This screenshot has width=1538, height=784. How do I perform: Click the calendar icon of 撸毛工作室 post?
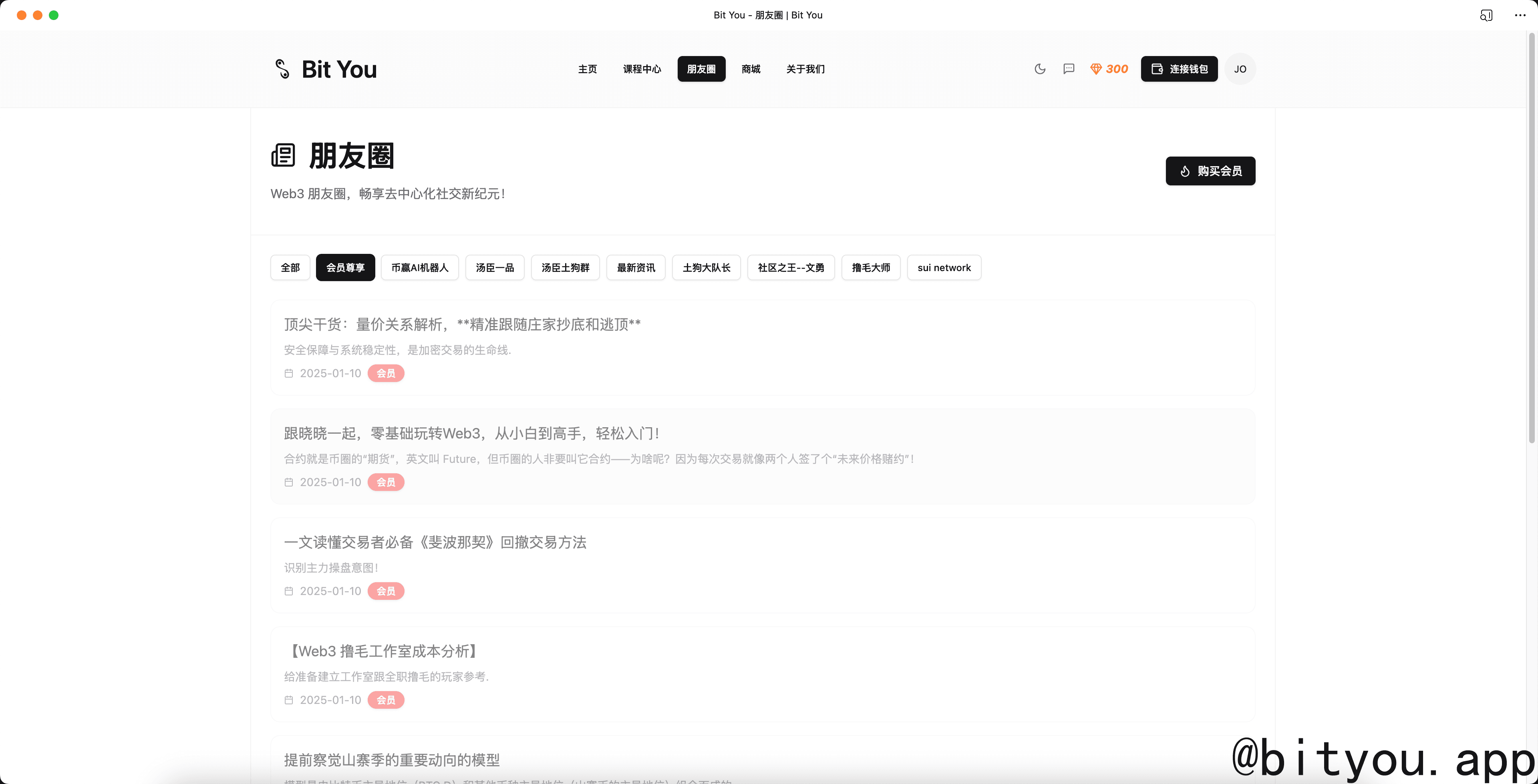point(289,700)
